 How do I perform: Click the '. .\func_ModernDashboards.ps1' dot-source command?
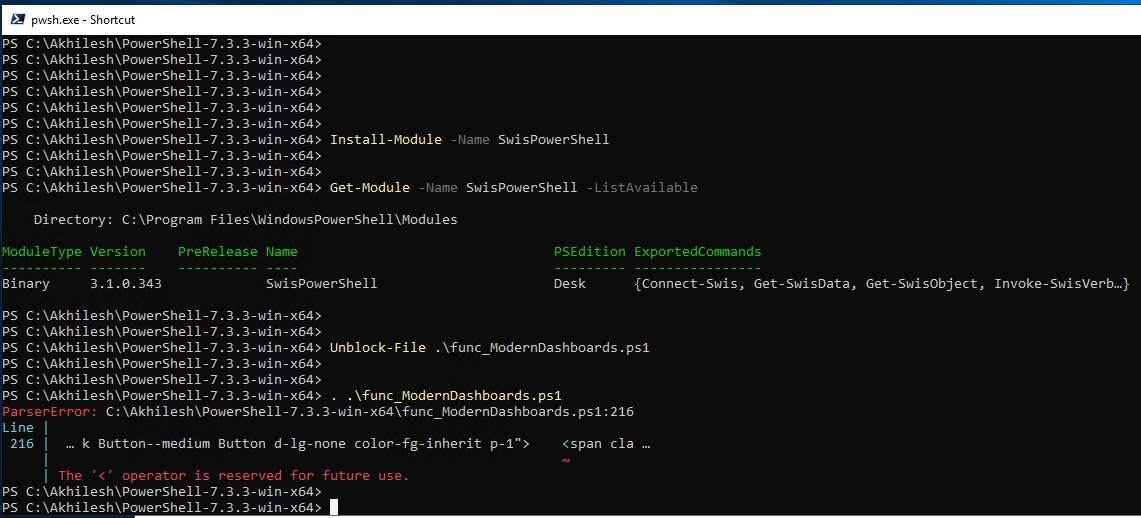446,396
